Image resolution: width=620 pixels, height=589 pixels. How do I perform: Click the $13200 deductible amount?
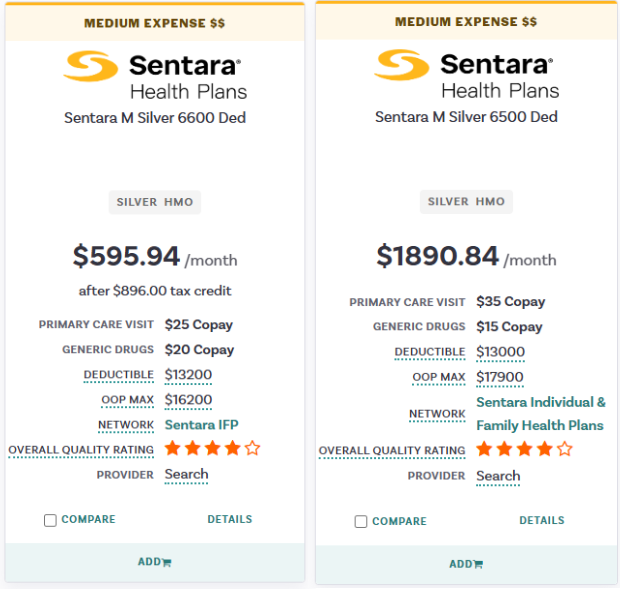point(188,375)
